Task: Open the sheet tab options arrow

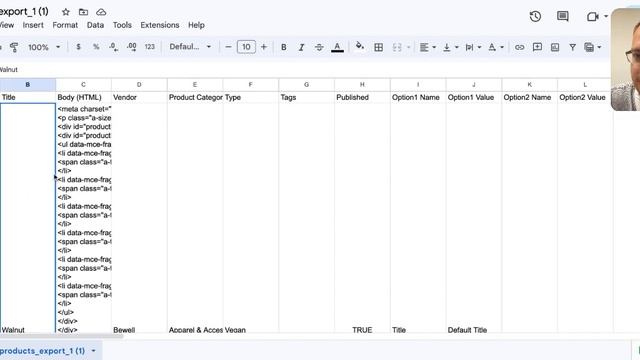Action: [x=93, y=351]
